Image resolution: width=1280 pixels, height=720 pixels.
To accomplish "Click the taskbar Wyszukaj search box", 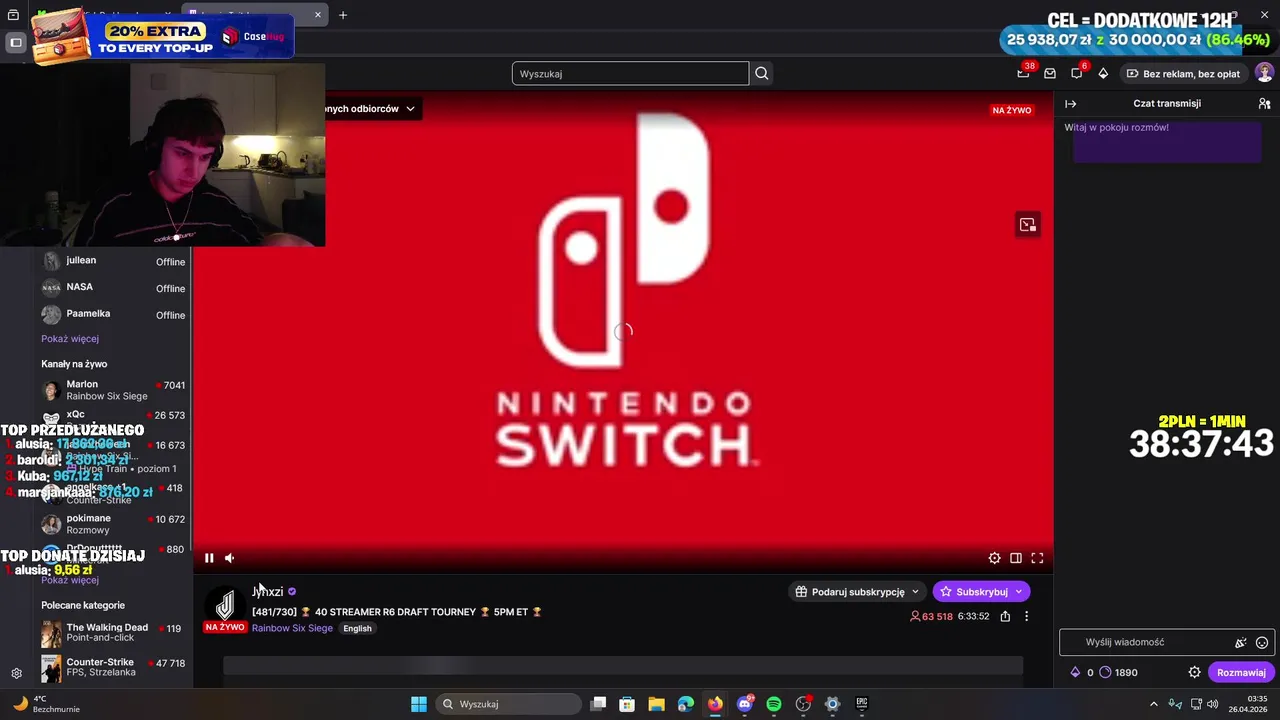I will coord(508,704).
